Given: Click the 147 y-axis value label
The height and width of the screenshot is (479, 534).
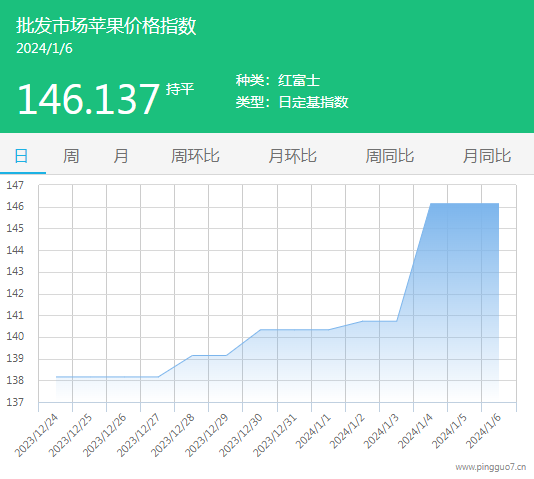Looking at the screenshot, I should 15,186.
